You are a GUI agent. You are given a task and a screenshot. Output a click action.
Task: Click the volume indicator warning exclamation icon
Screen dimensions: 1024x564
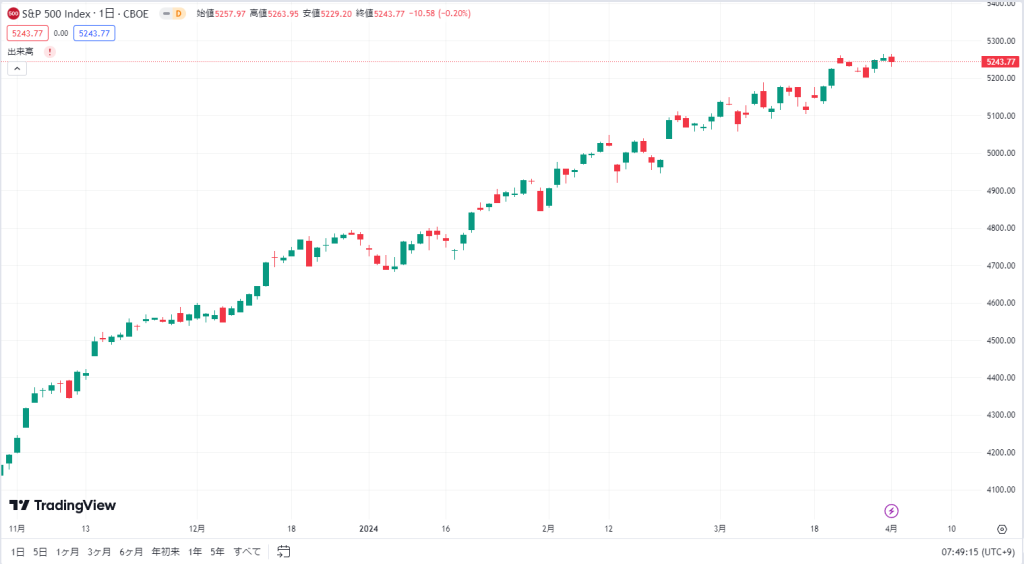point(50,52)
